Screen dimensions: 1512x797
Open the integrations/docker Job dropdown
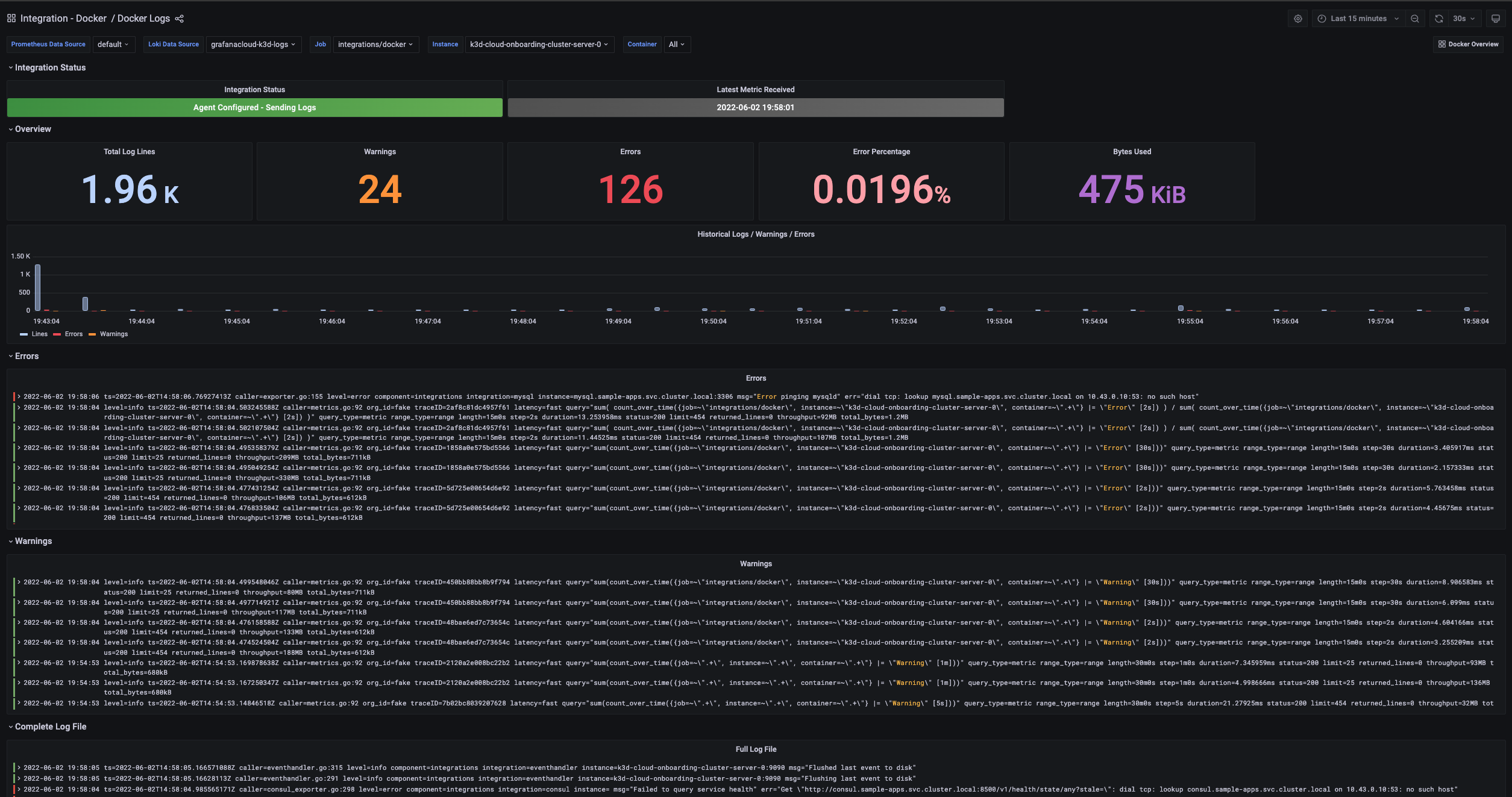click(x=375, y=45)
